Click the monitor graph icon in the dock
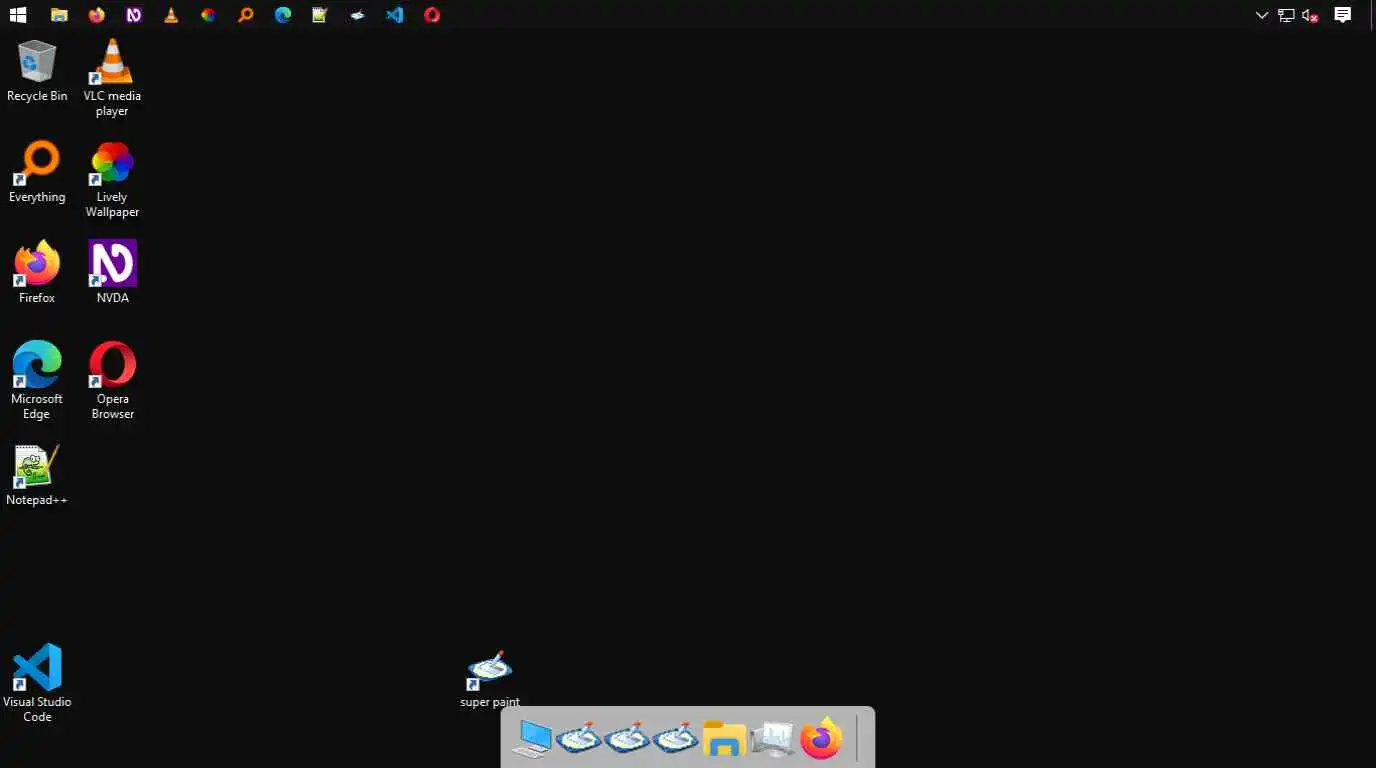Image resolution: width=1376 pixels, height=768 pixels. [772, 739]
